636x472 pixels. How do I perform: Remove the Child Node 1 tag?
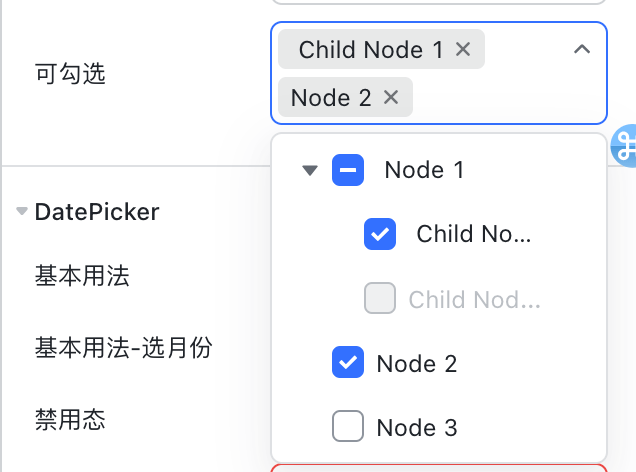point(463,49)
